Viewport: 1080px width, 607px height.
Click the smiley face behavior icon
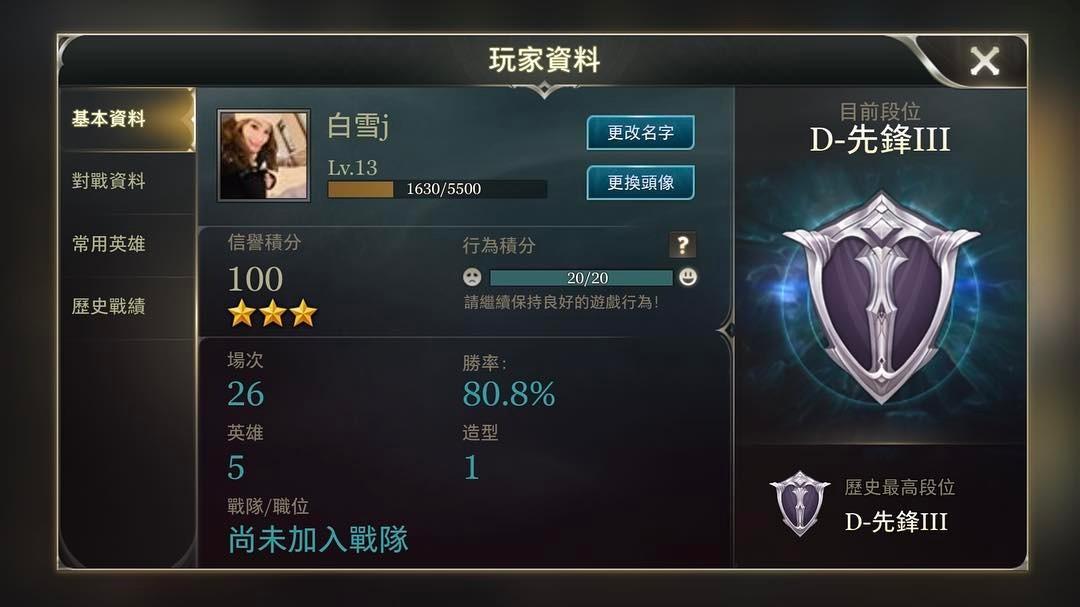(x=687, y=277)
